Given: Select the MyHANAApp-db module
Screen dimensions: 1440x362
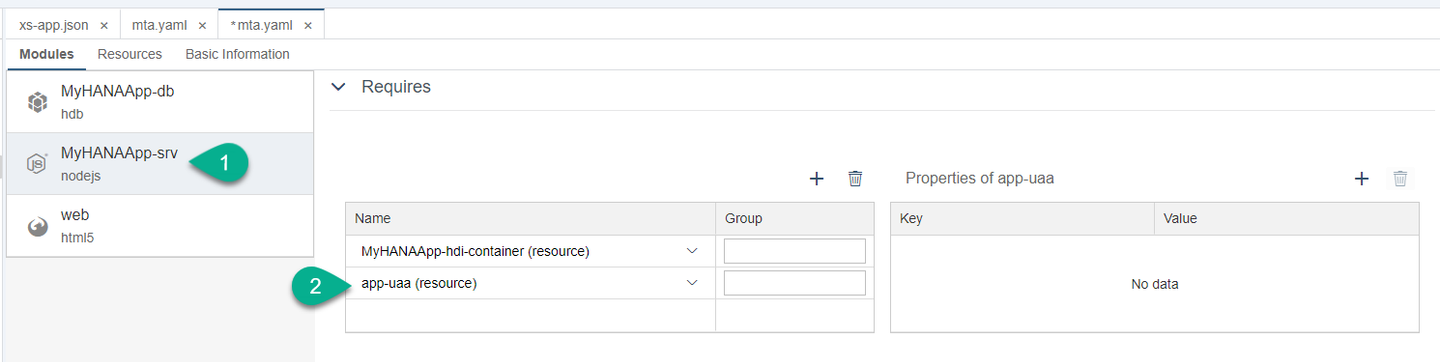Looking at the screenshot, I should [160, 101].
